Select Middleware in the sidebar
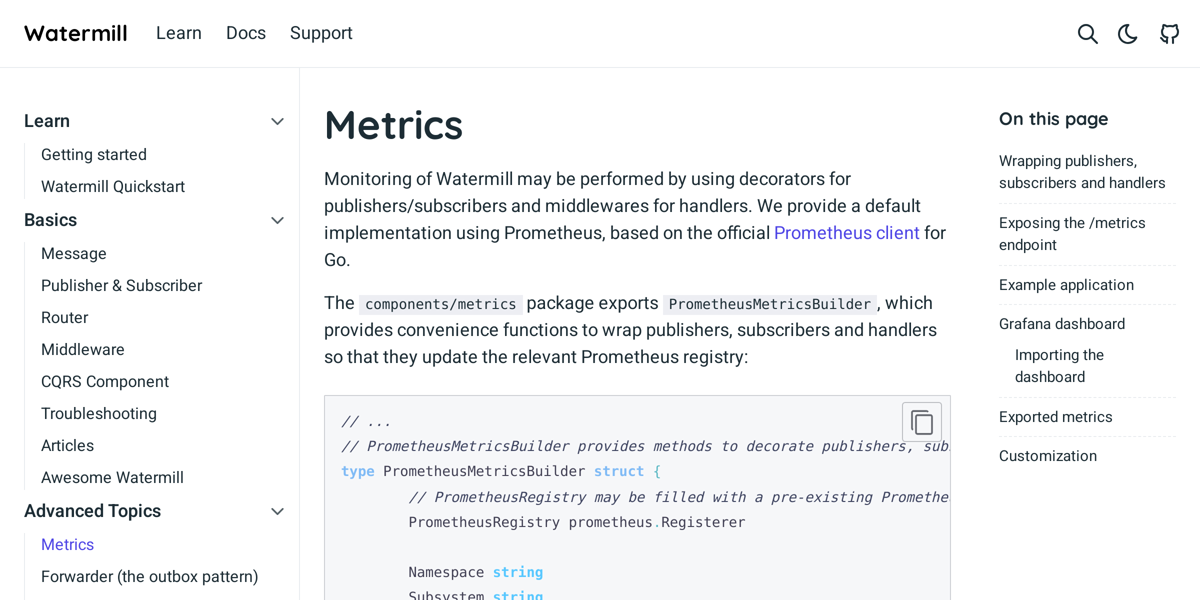The image size is (1200, 600). pos(83,349)
